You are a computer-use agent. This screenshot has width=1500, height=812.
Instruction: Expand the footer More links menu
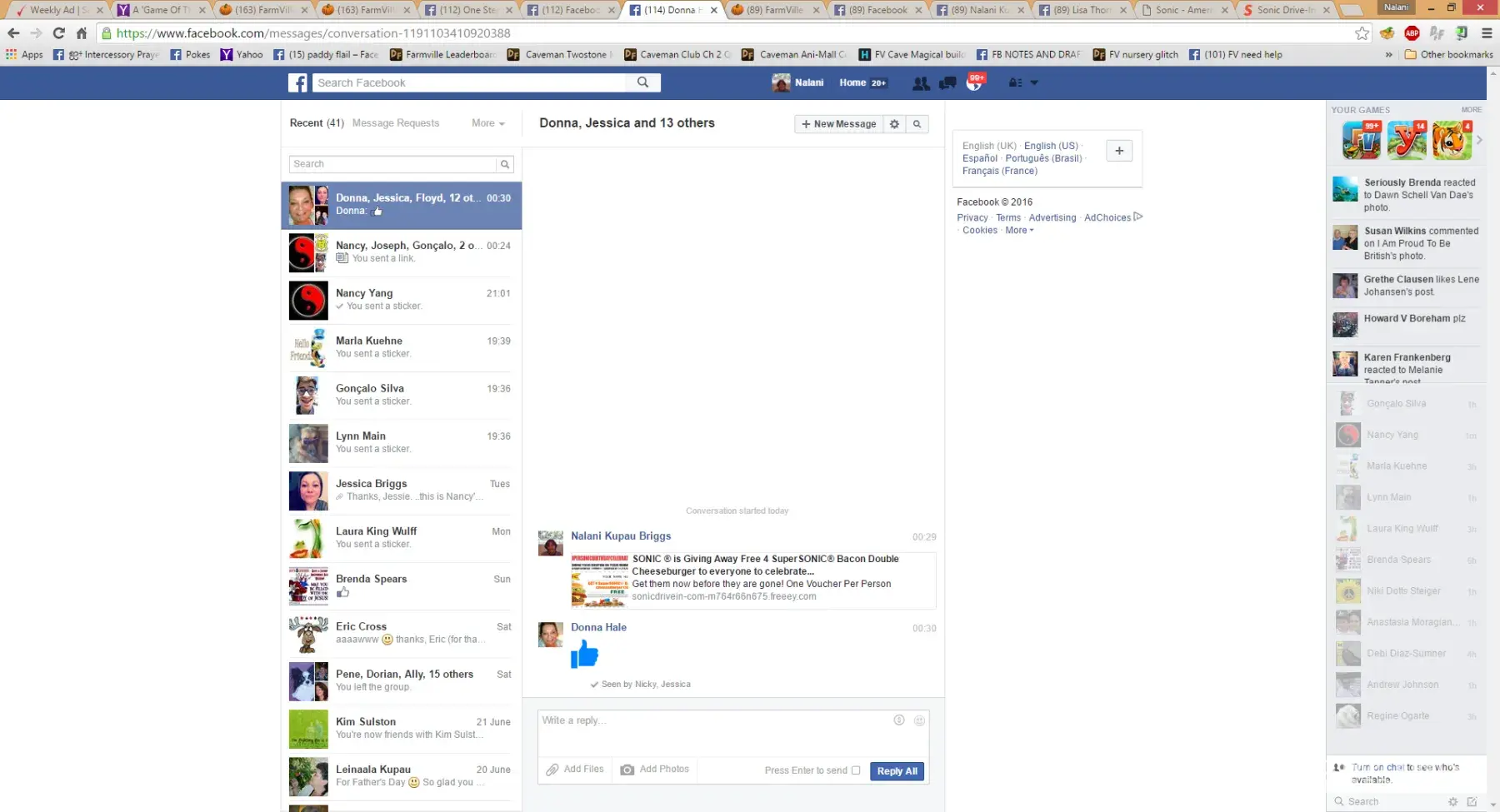coord(1018,231)
